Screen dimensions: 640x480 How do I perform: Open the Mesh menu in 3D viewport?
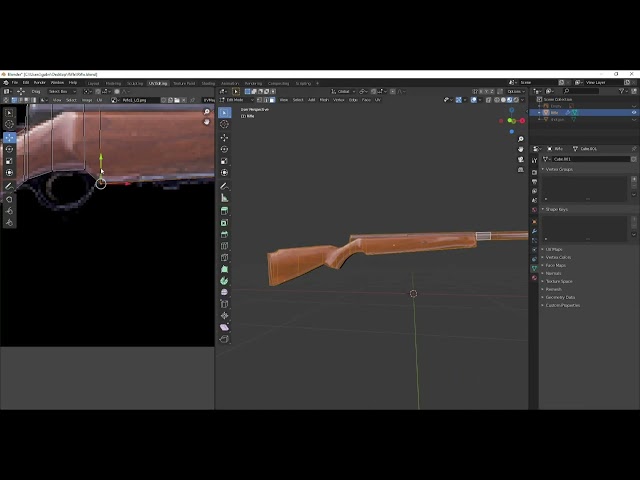[324, 100]
